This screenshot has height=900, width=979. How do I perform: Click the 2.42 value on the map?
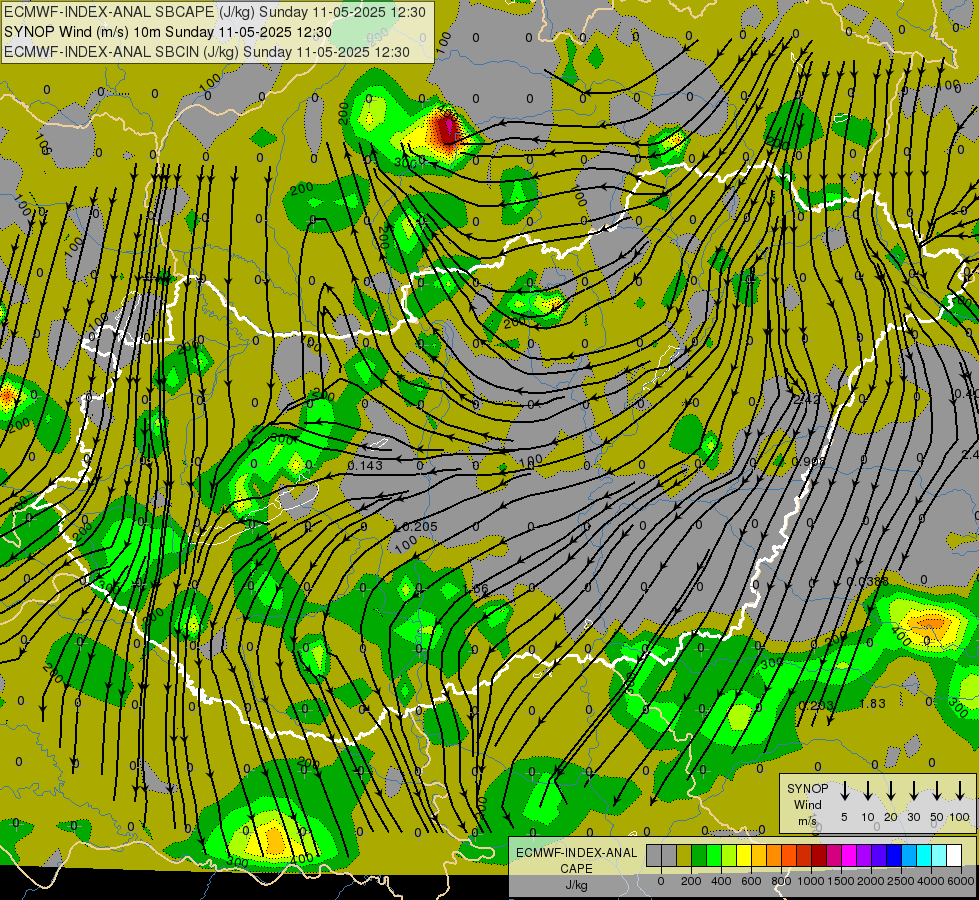pyautogui.click(x=807, y=399)
